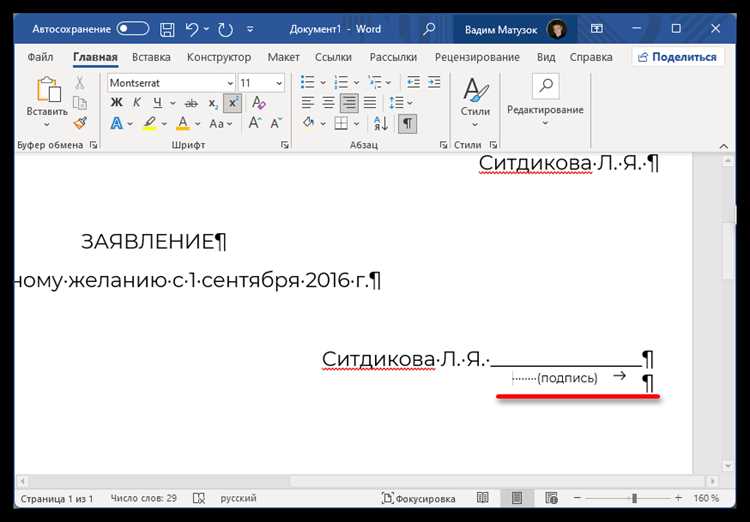
Task: Undo the last action
Action: pos(192,30)
